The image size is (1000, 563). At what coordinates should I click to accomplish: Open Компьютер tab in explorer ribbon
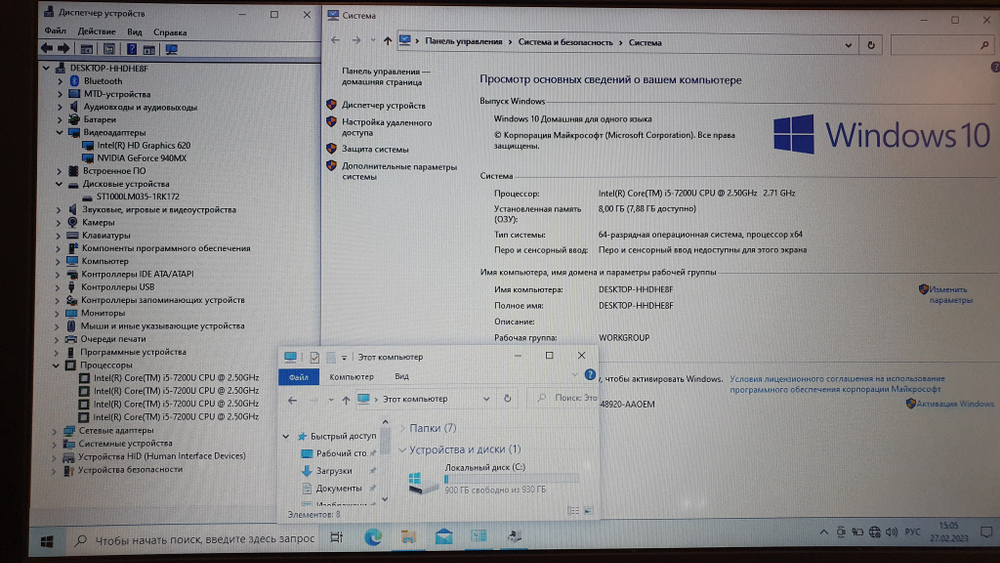point(351,376)
